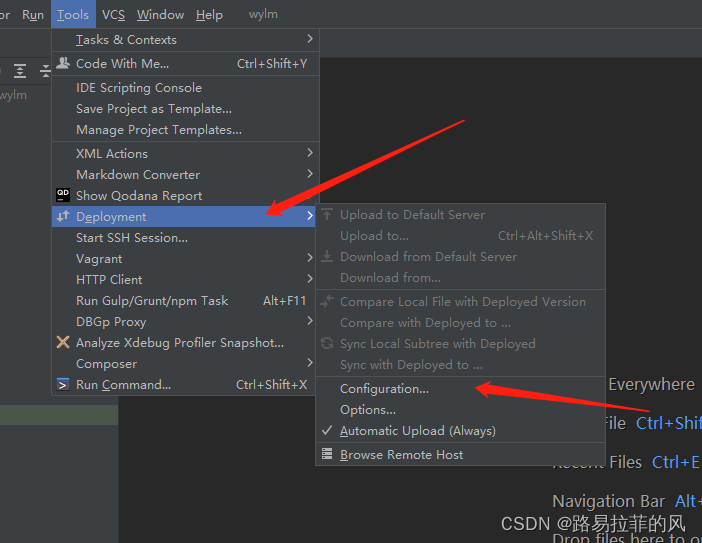
Task: Select Browse Remote Host
Action: [461, 455]
